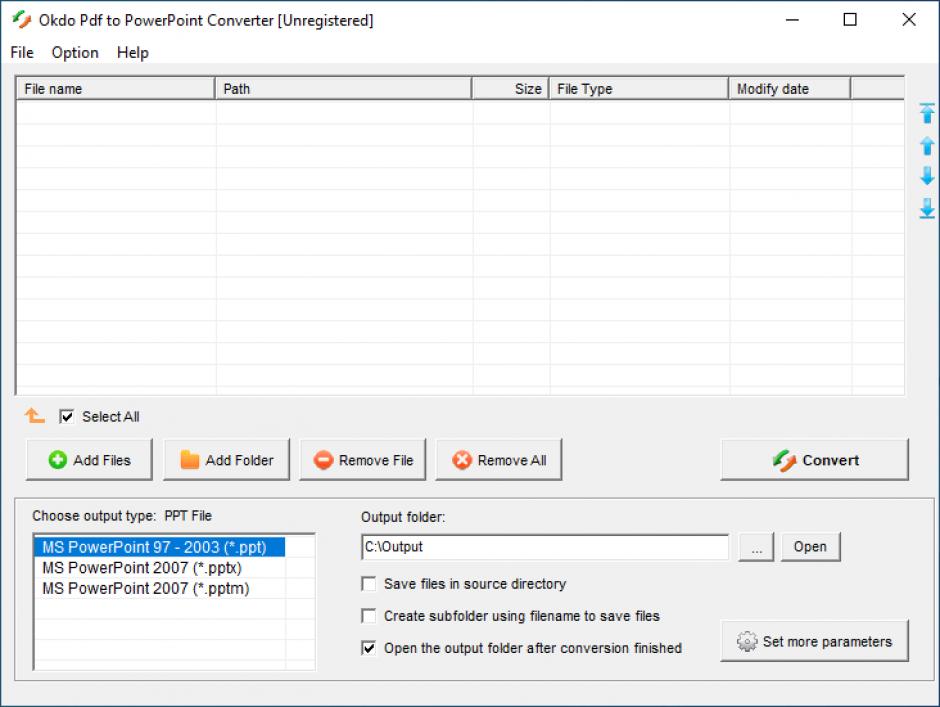Open the File menu
This screenshot has width=940, height=707.
click(x=22, y=53)
